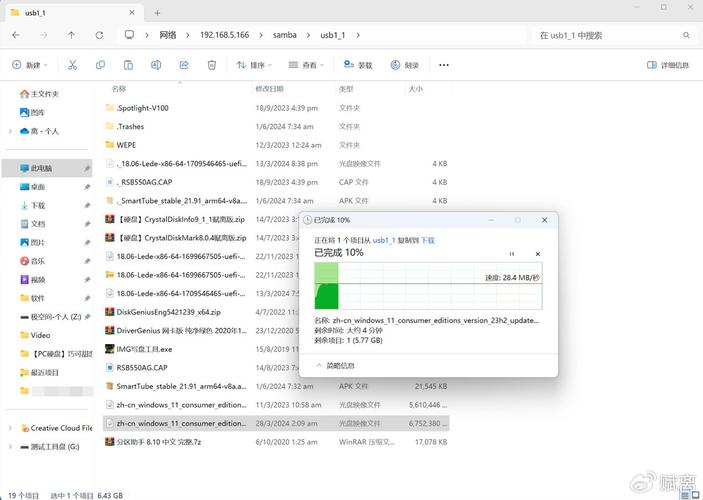The height and width of the screenshot is (500, 703).
Task: Click the Delete trash icon
Action: tap(212, 65)
